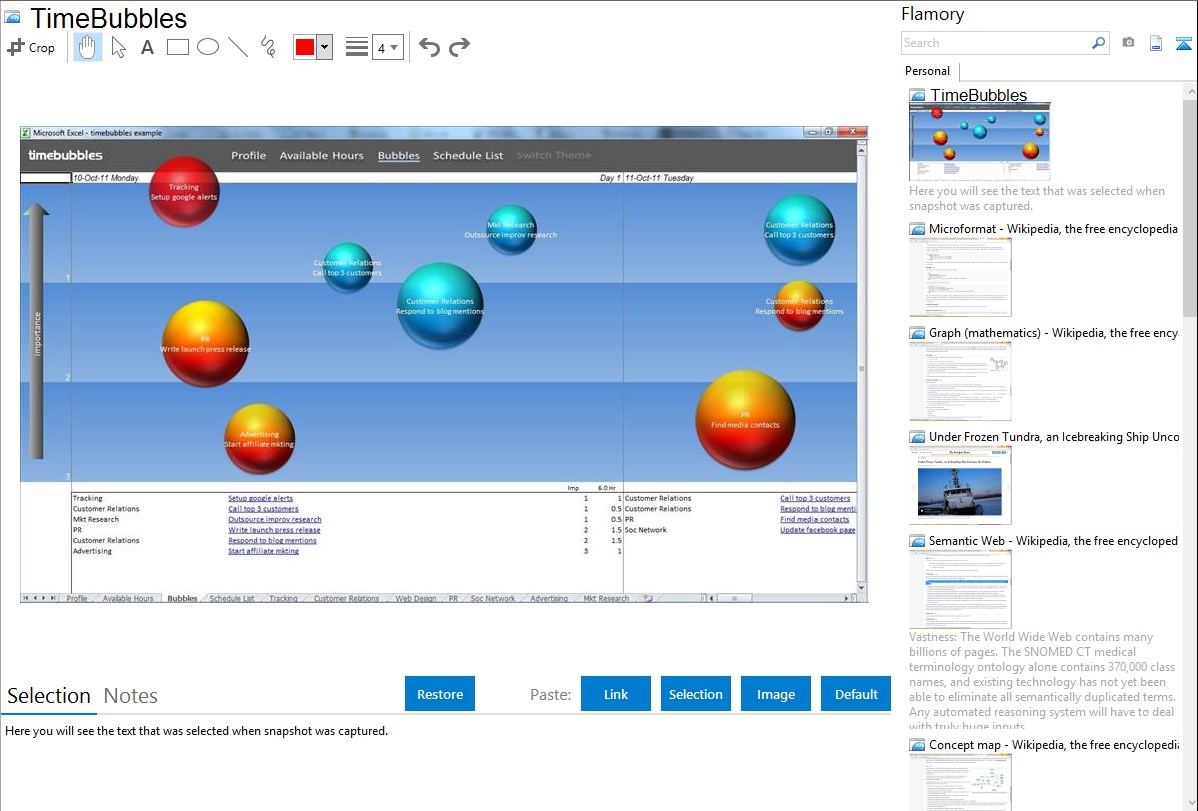Viewport: 1198px width, 811px height.
Task: Select the straight Line tool
Action: click(238, 47)
